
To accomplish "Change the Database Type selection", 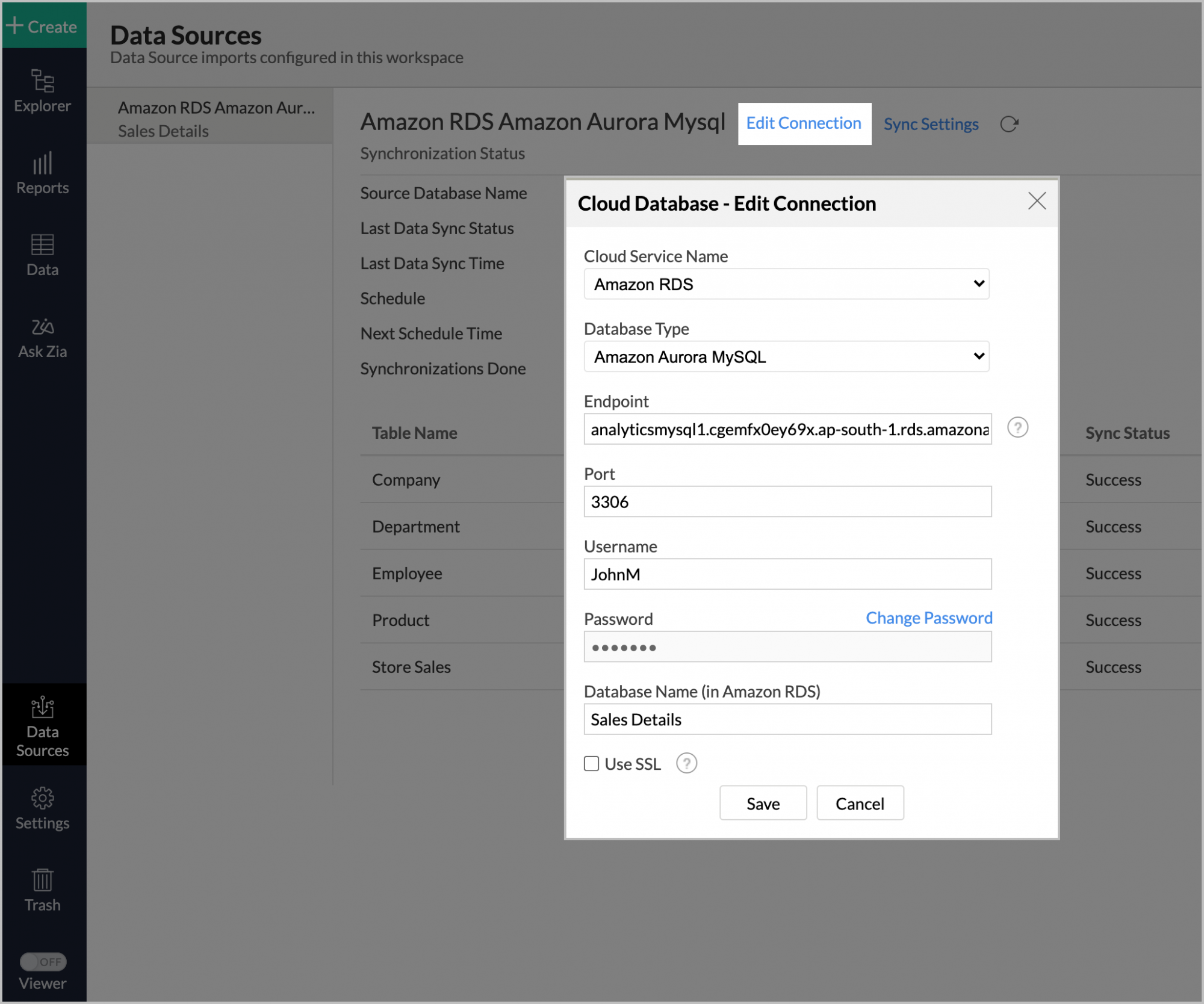I will tap(786, 356).
